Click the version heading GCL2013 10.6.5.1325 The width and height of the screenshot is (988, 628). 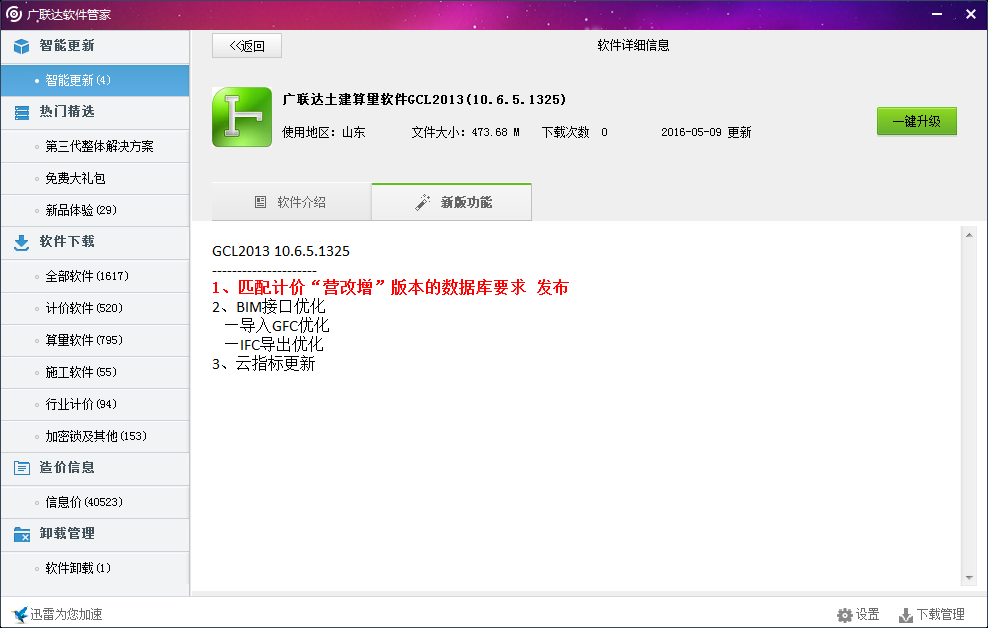pyautogui.click(x=280, y=251)
